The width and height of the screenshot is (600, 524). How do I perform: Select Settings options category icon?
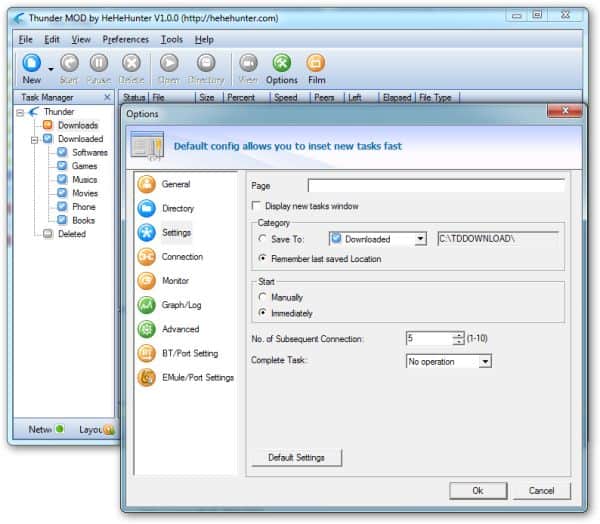[147, 233]
